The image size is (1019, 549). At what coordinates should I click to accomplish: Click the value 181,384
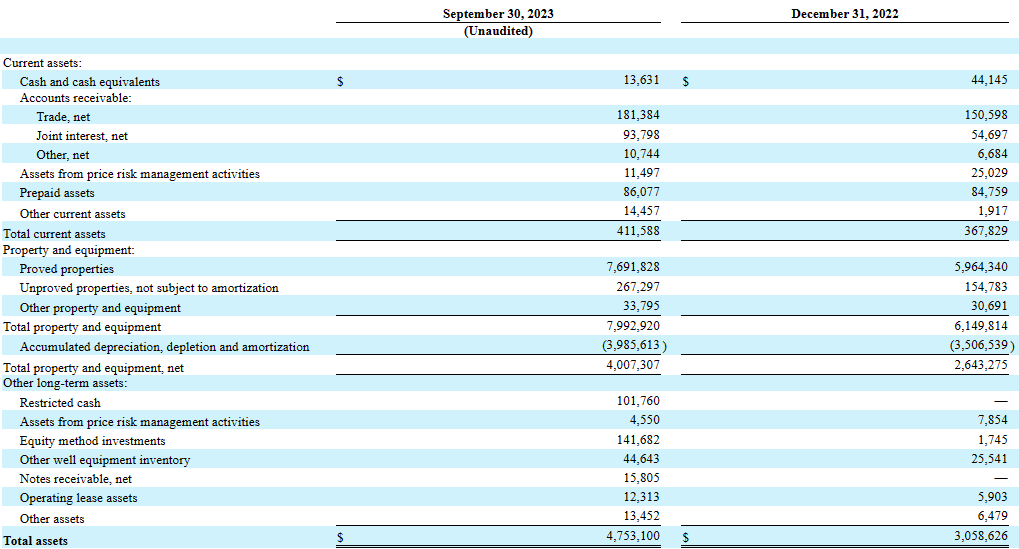click(x=638, y=115)
